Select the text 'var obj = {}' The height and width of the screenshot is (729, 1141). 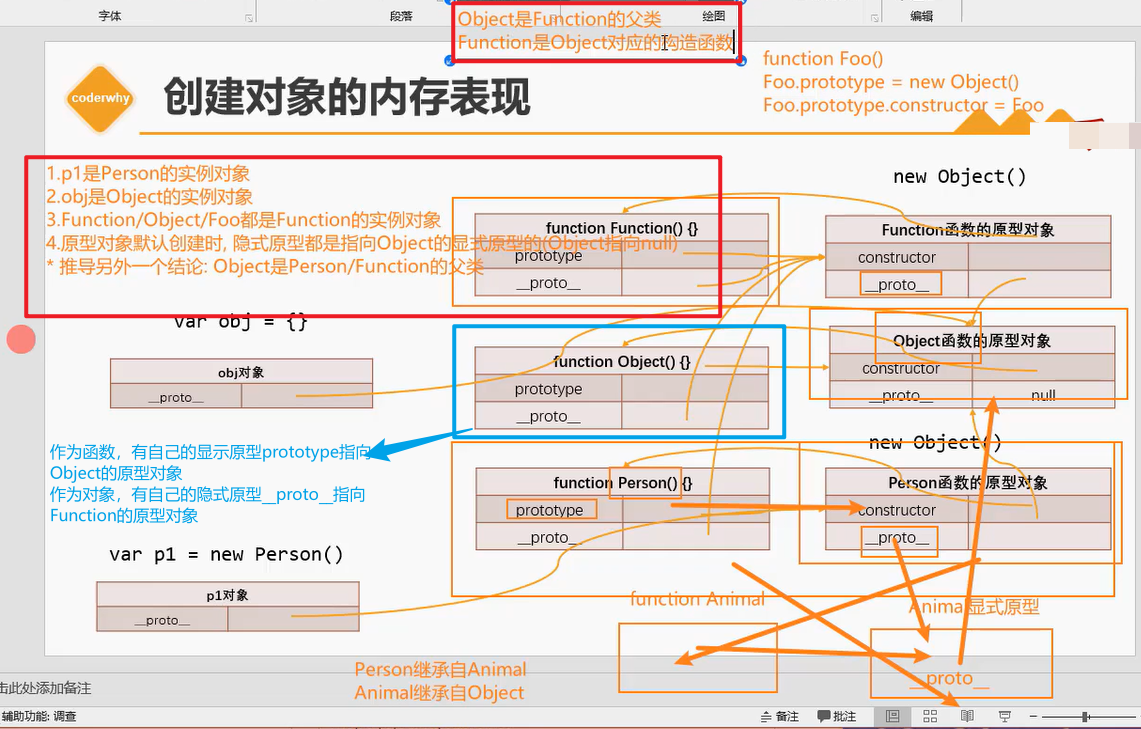pyautogui.click(x=241, y=321)
